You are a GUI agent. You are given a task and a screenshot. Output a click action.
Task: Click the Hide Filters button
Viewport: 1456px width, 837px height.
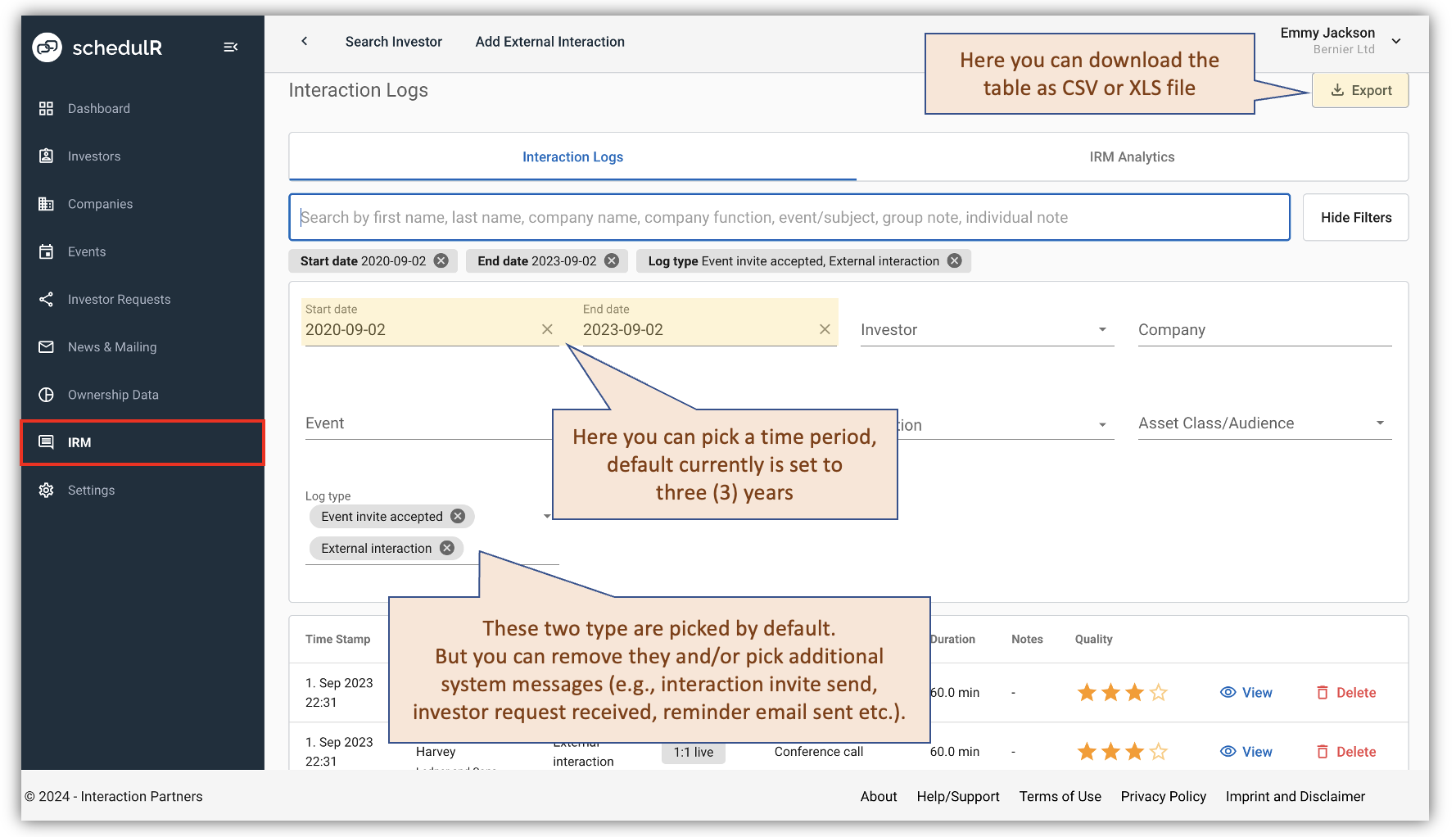pos(1355,217)
